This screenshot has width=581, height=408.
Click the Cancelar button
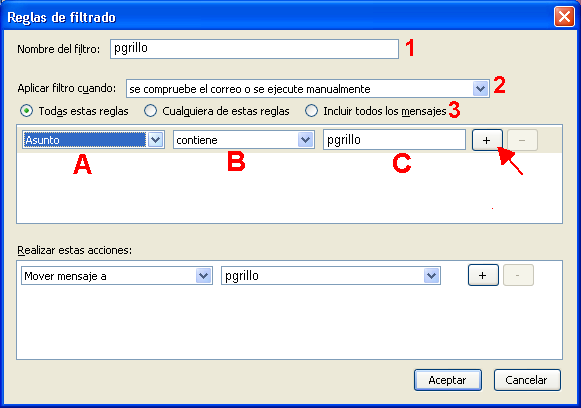[527, 380]
